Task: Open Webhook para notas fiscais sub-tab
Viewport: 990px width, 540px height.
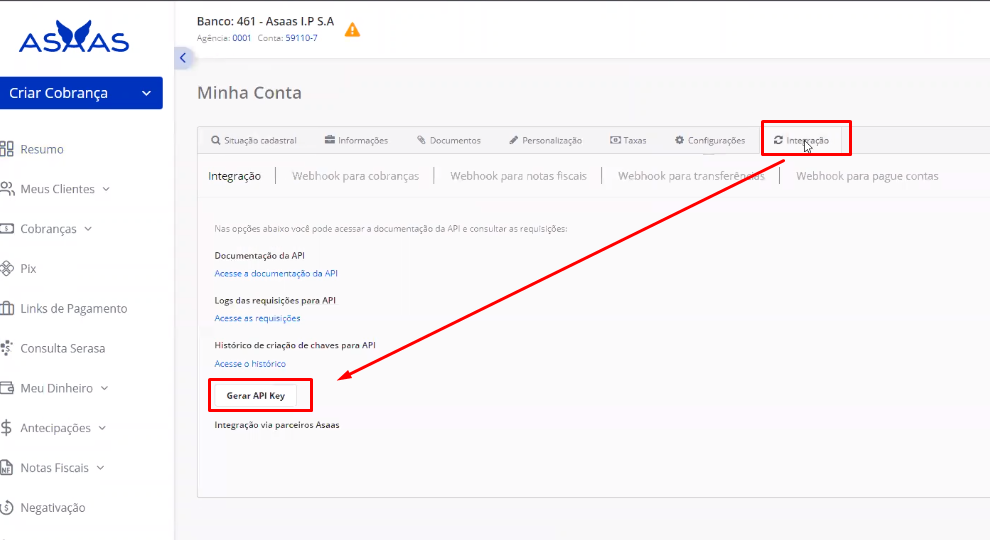Action: [518, 176]
